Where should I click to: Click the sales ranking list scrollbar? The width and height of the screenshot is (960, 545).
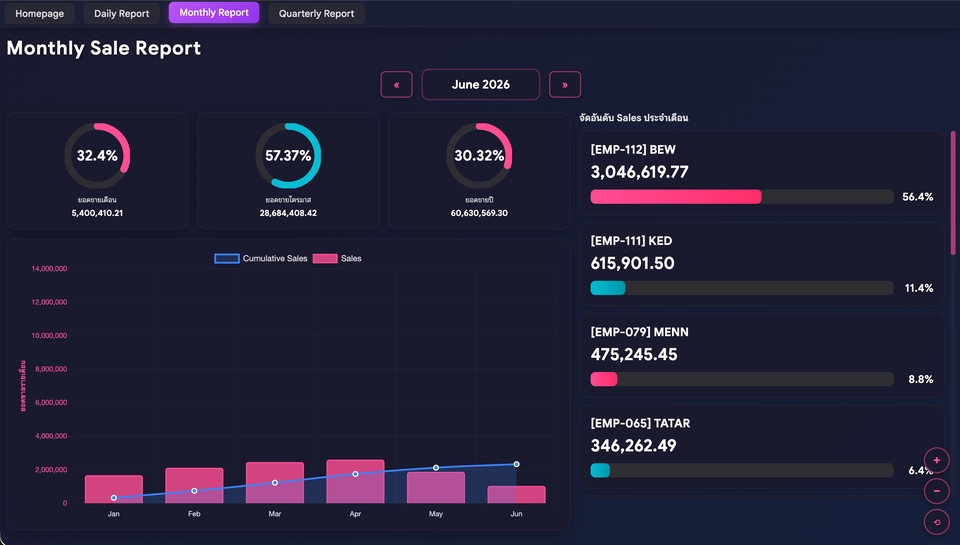pos(953,193)
